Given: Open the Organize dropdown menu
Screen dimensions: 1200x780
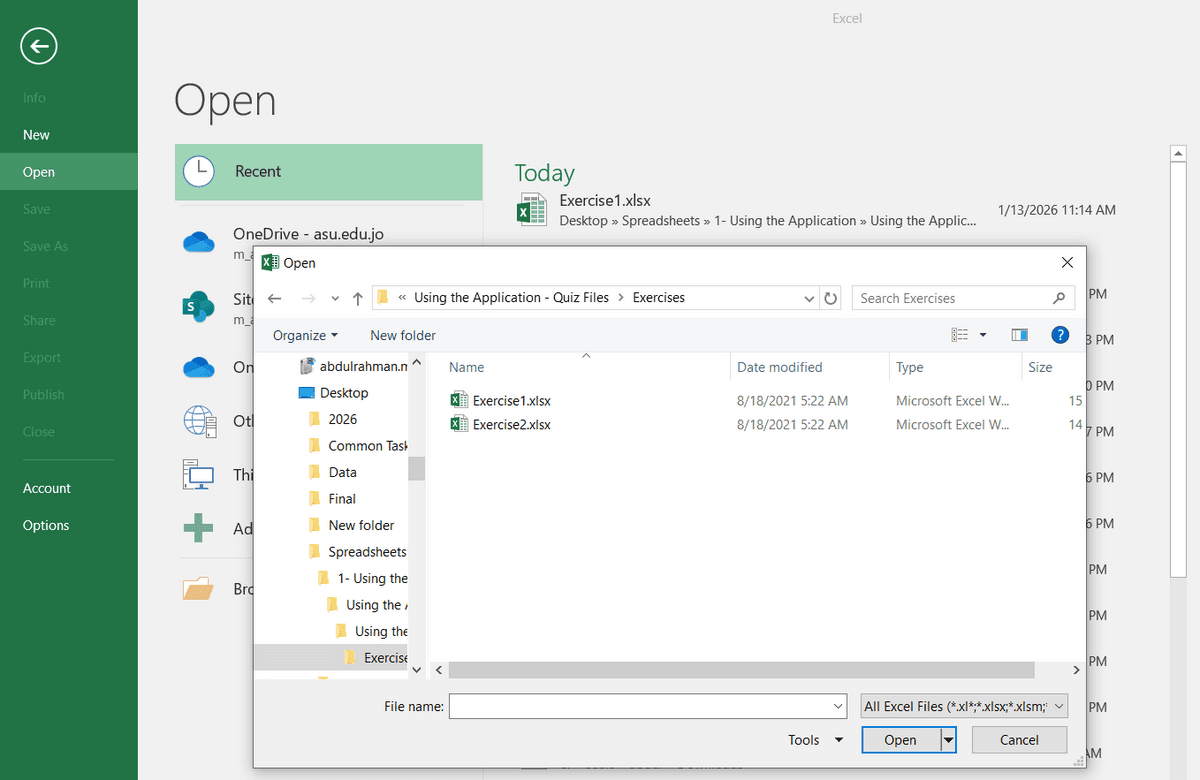Looking at the screenshot, I should click(x=305, y=335).
